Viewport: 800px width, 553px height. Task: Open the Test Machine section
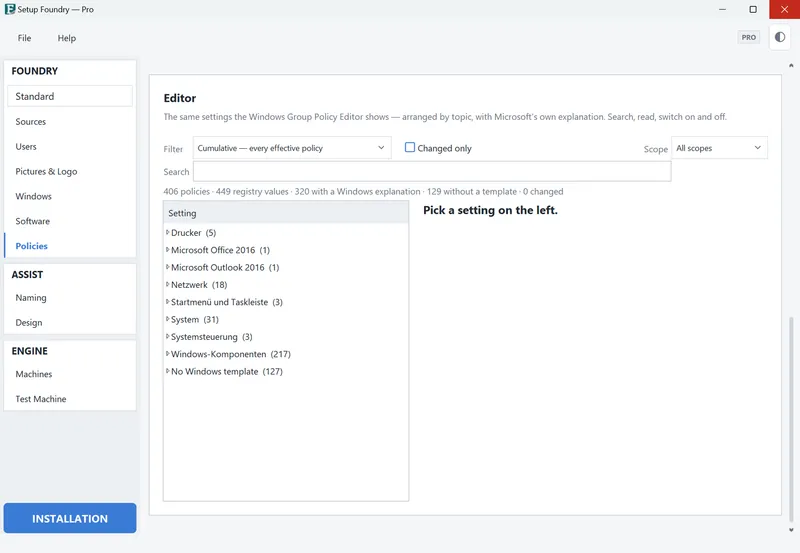(70, 399)
